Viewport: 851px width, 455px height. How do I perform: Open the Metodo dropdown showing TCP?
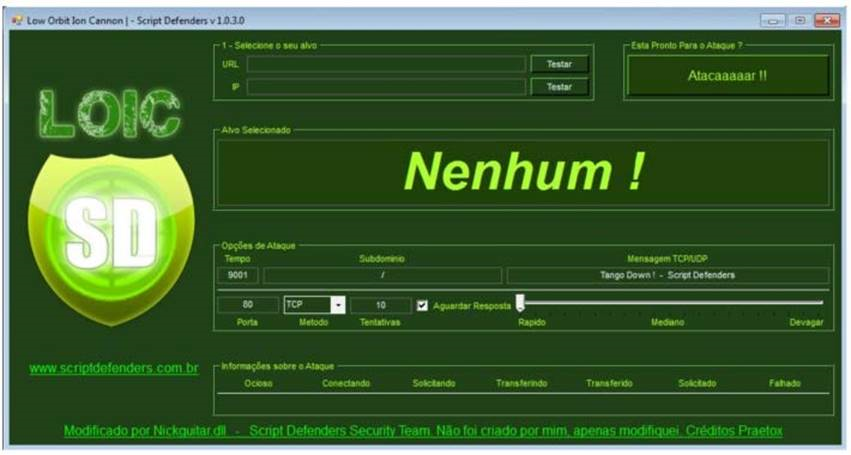338,305
